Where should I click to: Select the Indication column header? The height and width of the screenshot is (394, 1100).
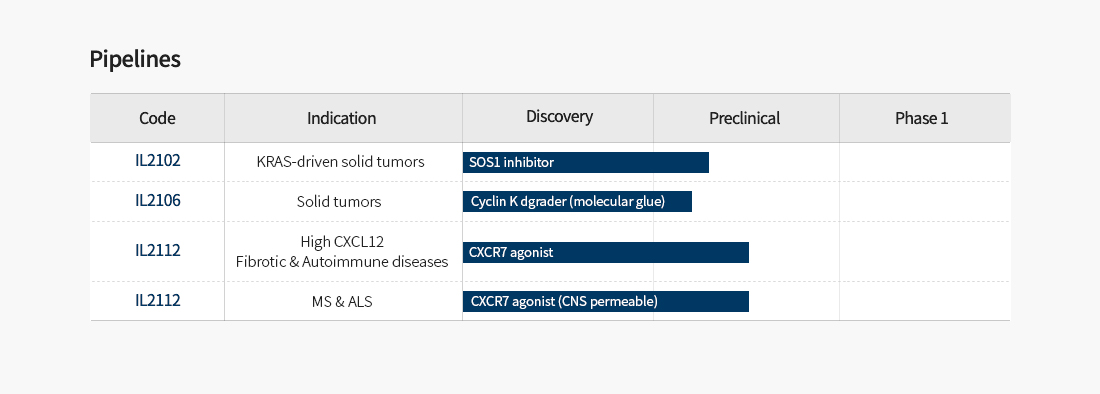(342, 118)
